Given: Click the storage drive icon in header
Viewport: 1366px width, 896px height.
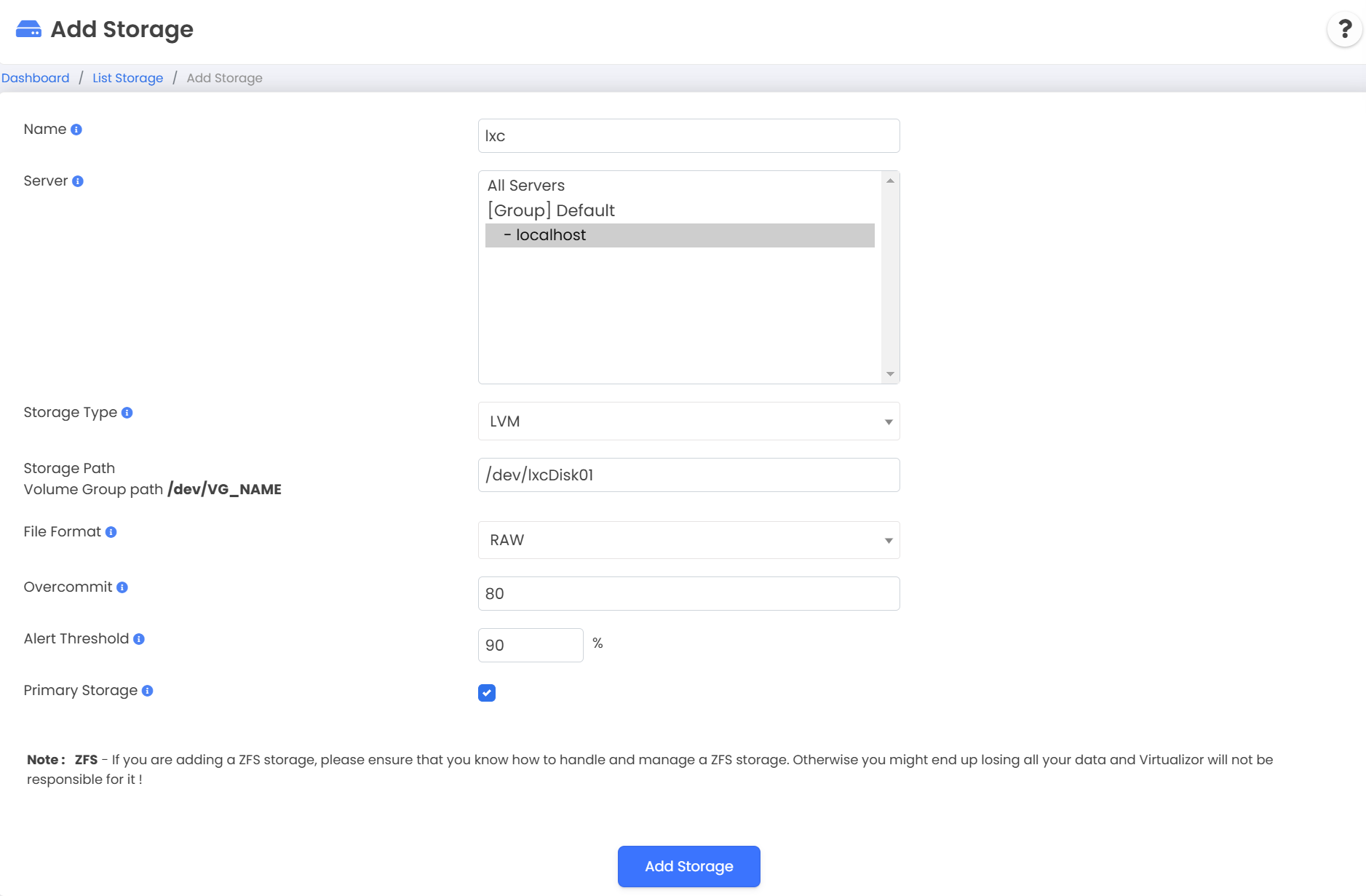Looking at the screenshot, I should (28, 29).
